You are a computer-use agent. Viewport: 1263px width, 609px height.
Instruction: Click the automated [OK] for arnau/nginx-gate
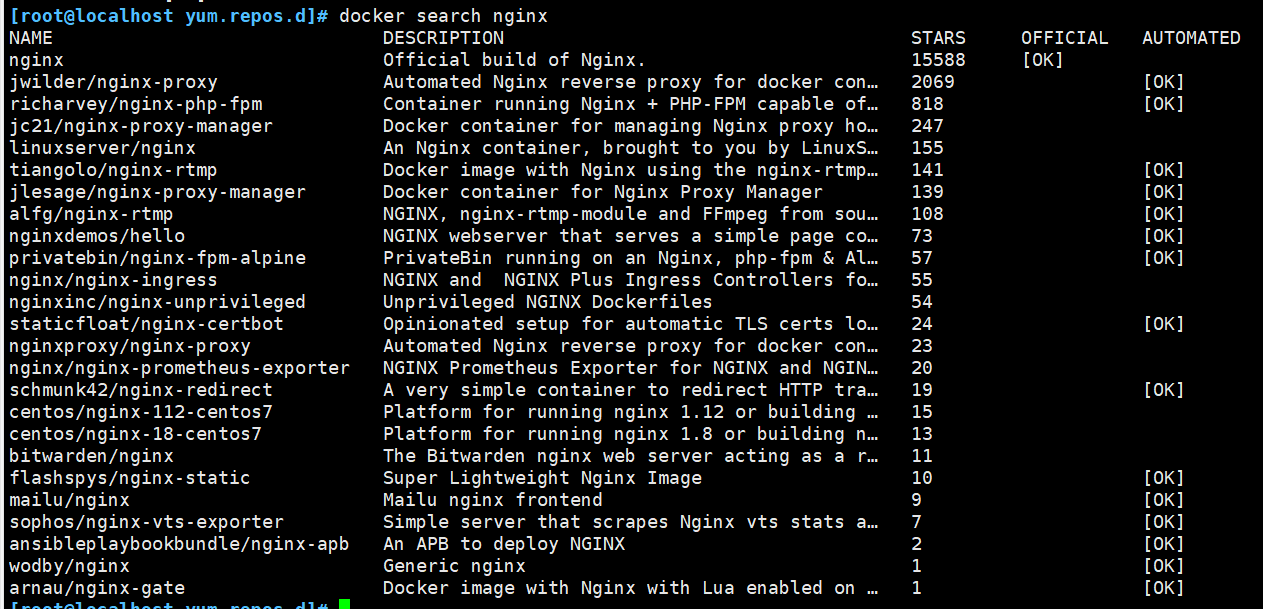click(1163, 588)
